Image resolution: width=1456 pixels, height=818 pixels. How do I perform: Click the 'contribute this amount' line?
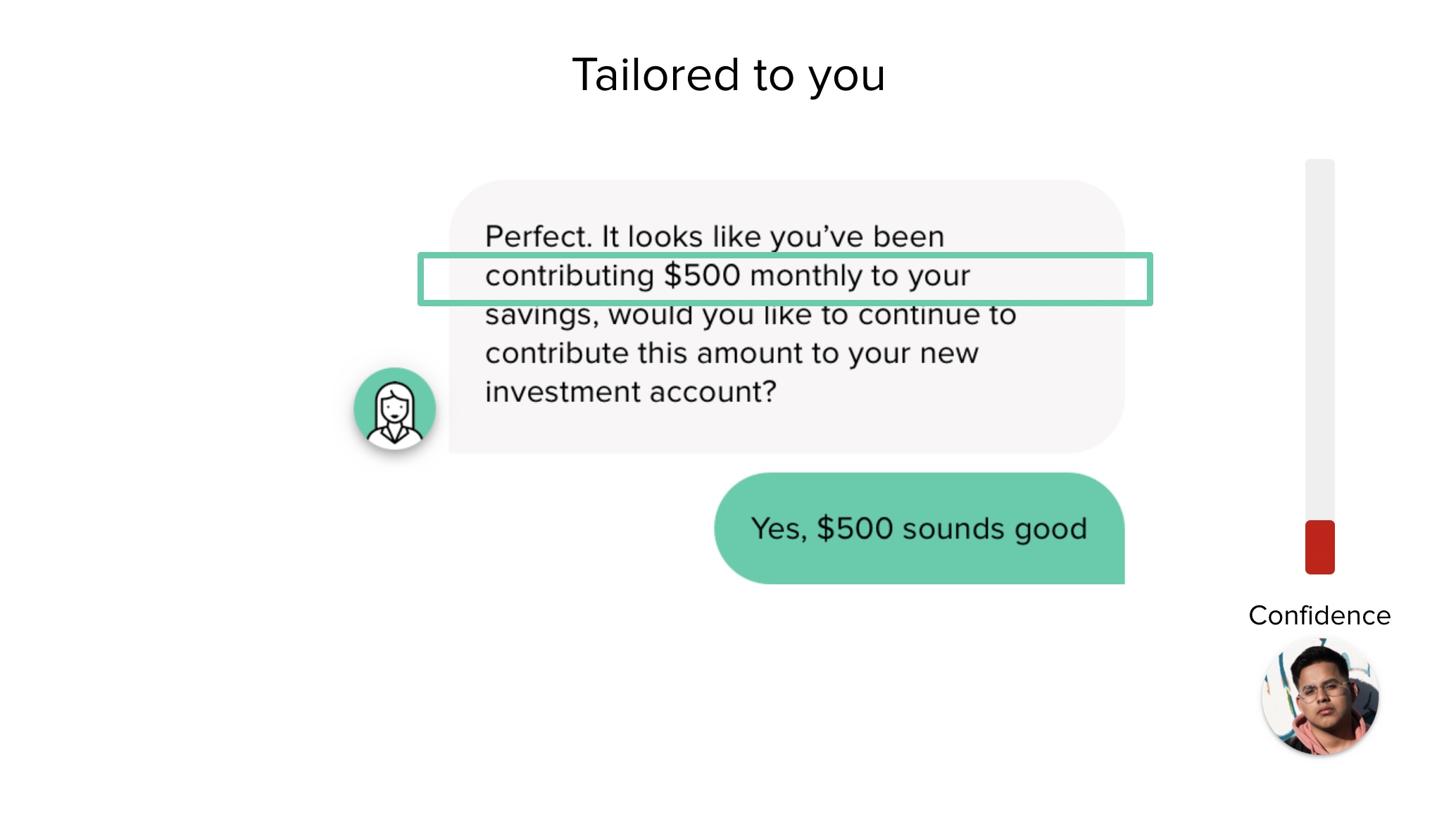(x=732, y=353)
